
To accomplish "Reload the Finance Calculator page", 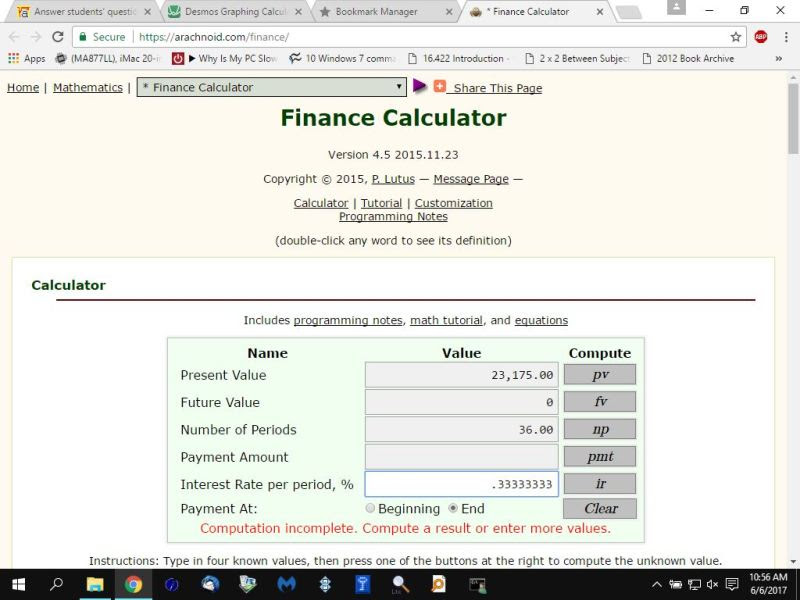I will click(58, 37).
